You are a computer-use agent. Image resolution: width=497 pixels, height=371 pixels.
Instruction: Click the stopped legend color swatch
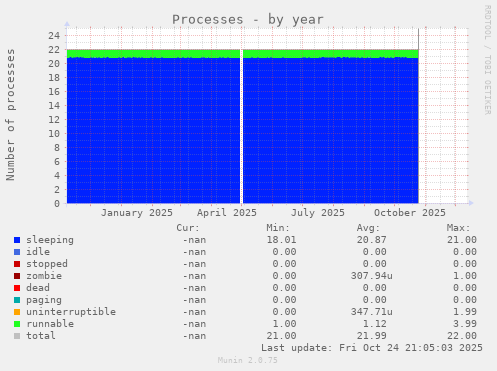click(x=17, y=264)
